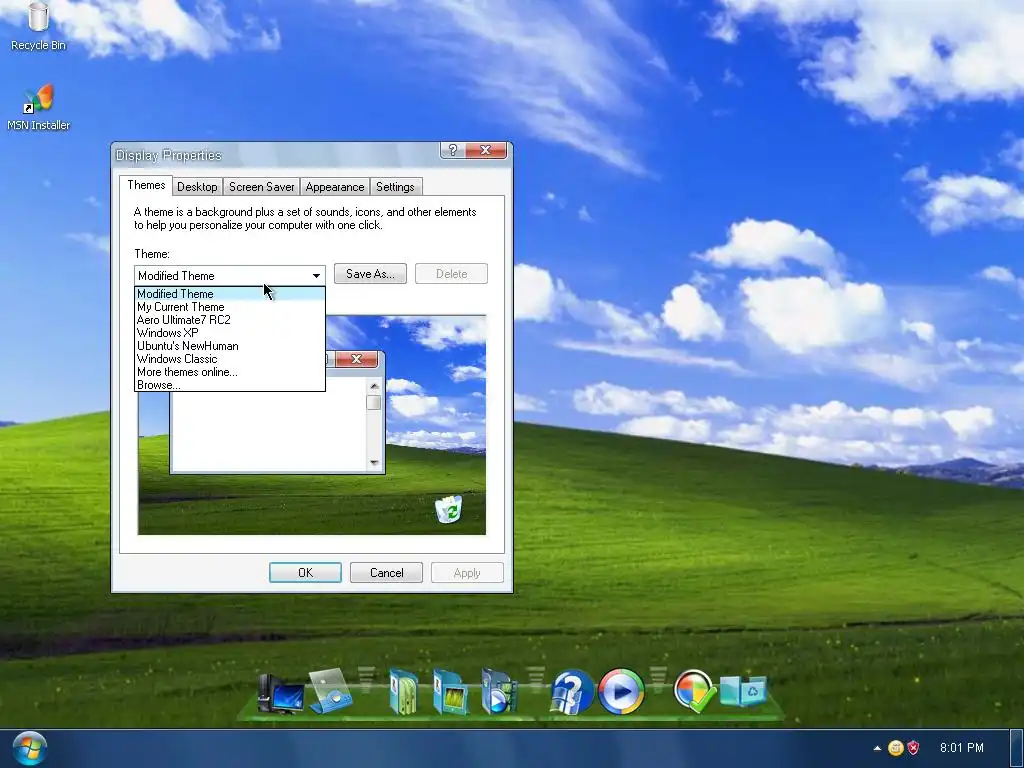Click the glass drive icon in dock

pyautogui.click(x=330, y=691)
